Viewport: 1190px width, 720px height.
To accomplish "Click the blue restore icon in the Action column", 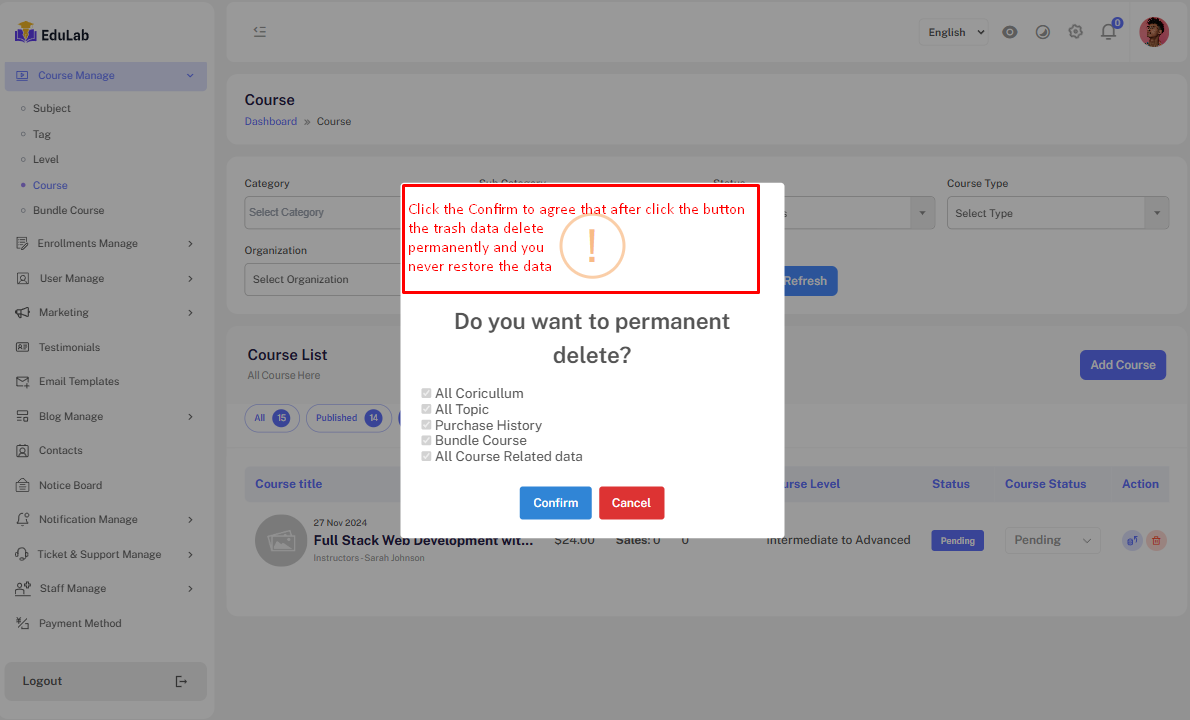I will pyautogui.click(x=1133, y=540).
